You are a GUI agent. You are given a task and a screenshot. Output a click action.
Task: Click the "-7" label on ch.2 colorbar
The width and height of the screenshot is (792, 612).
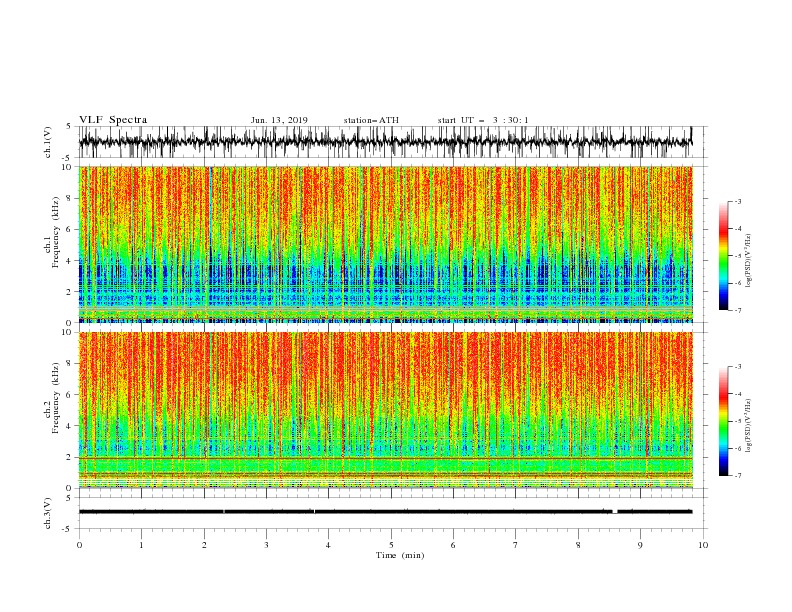click(738, 476)
